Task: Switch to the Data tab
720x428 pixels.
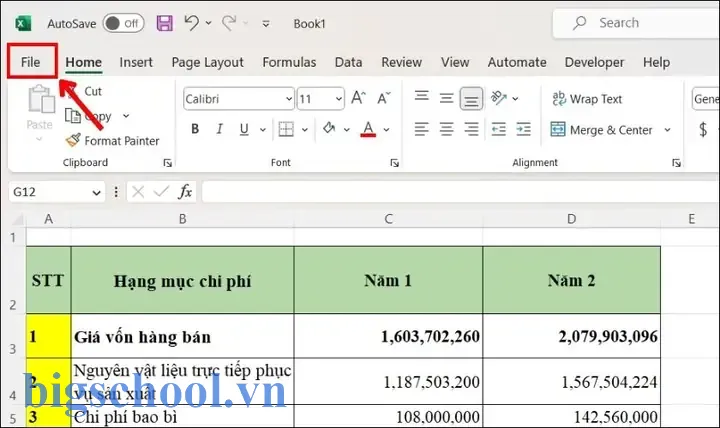Action: click(349, 62)
